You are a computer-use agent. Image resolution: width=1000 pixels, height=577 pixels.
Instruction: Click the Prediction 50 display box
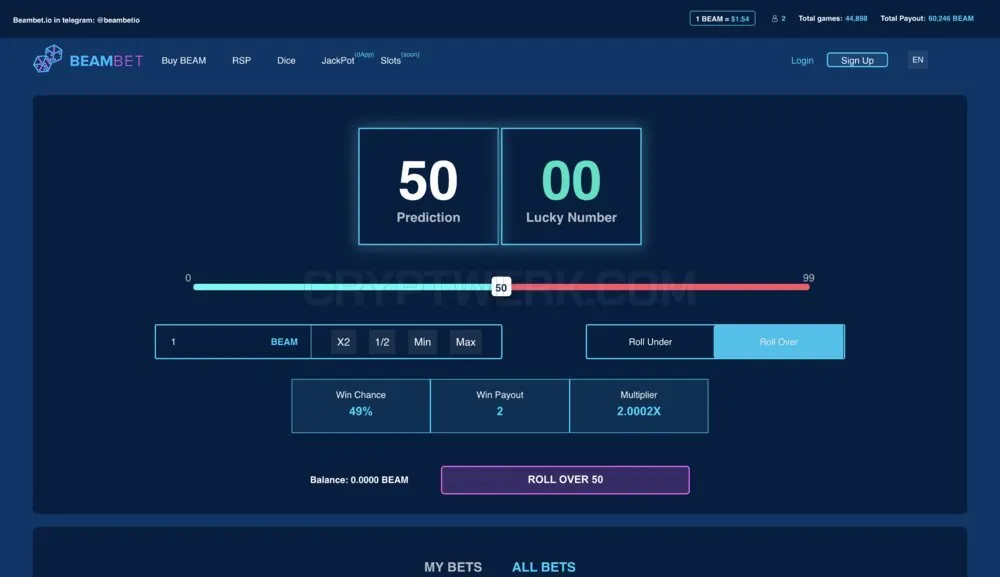click(x=428, y=186)
